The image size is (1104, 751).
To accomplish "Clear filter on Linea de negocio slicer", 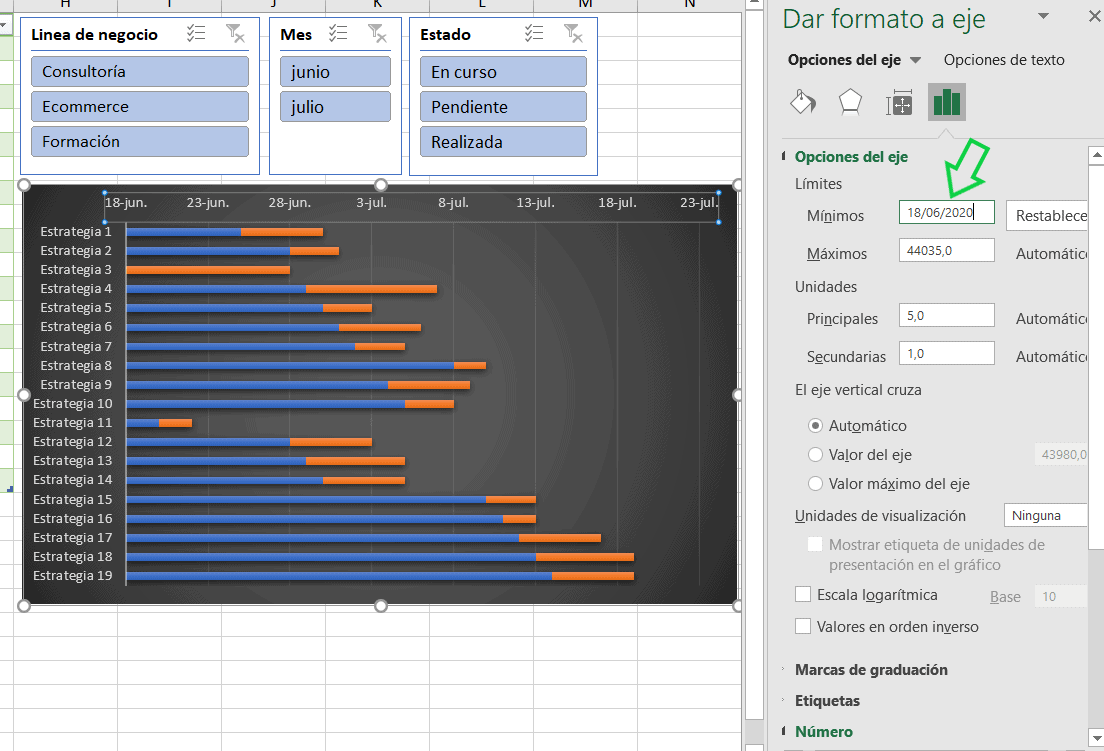I will [235, 33].
